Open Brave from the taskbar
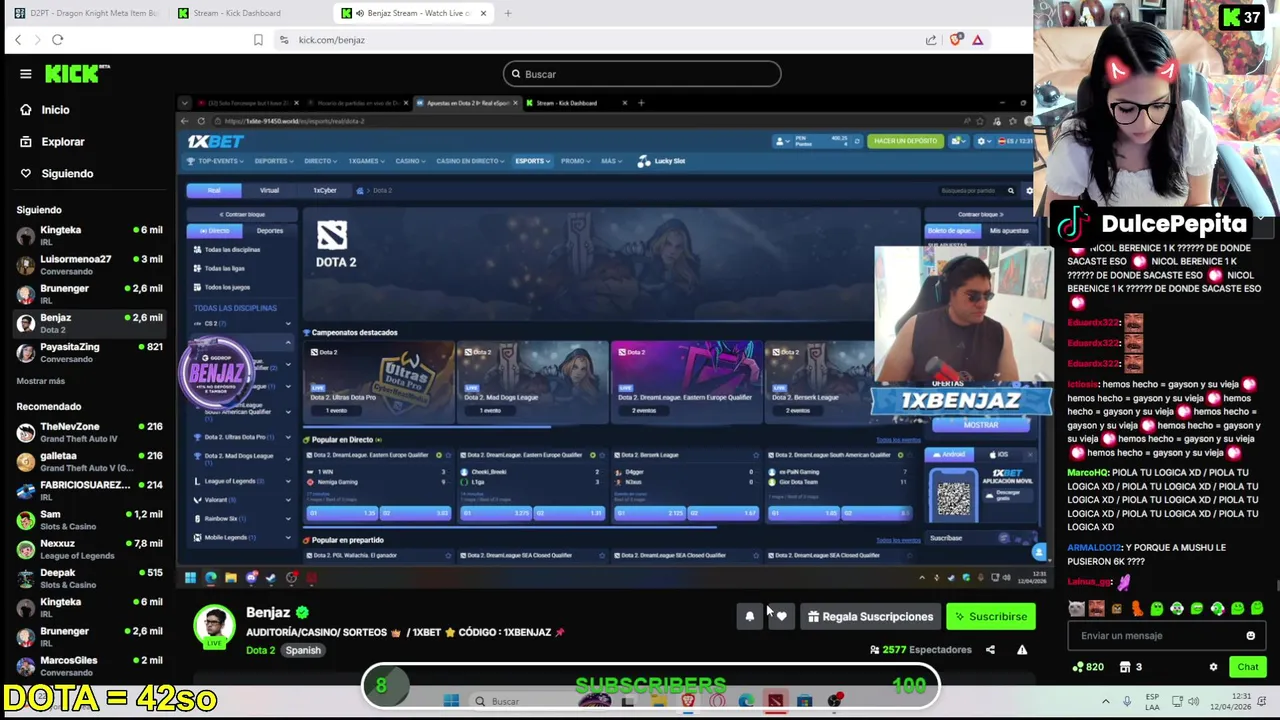This screenshot has width=1280, height=720. tap(687, 701)
